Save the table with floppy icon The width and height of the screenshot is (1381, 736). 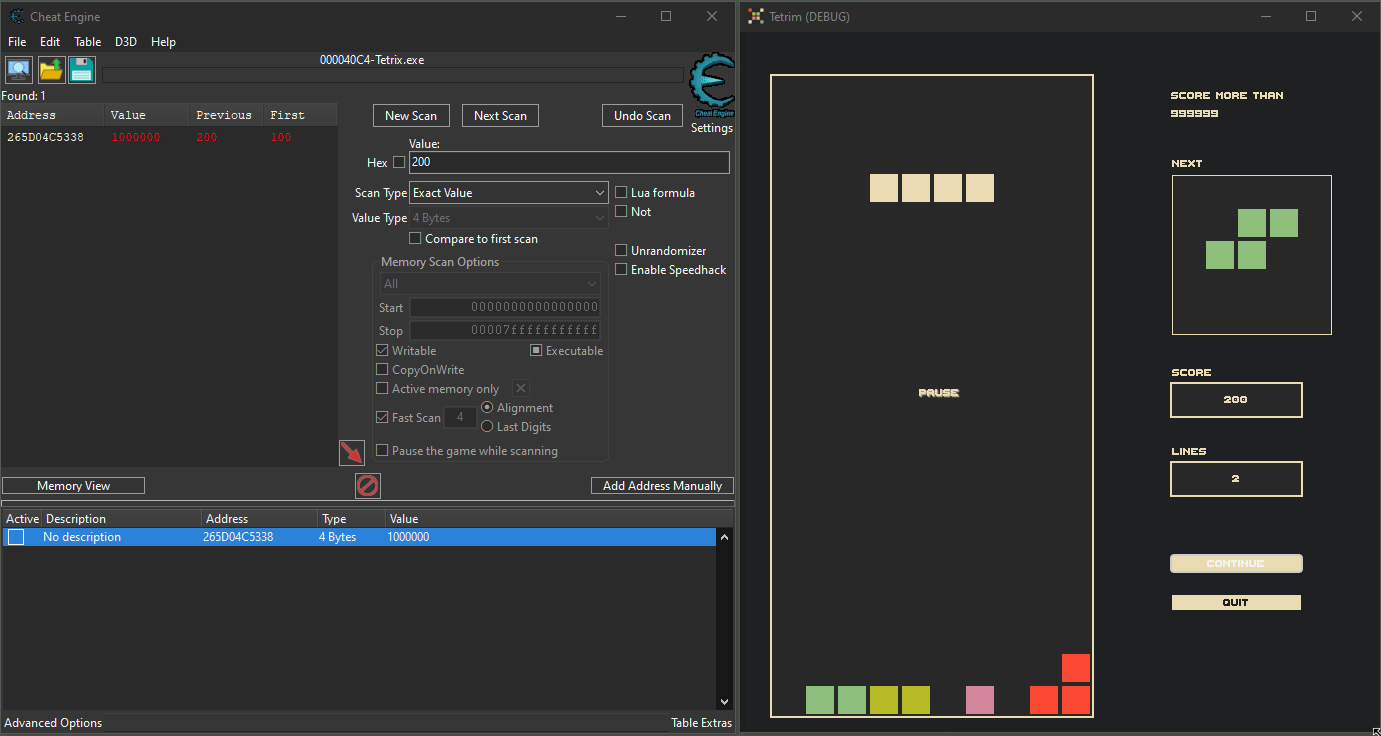81,70
